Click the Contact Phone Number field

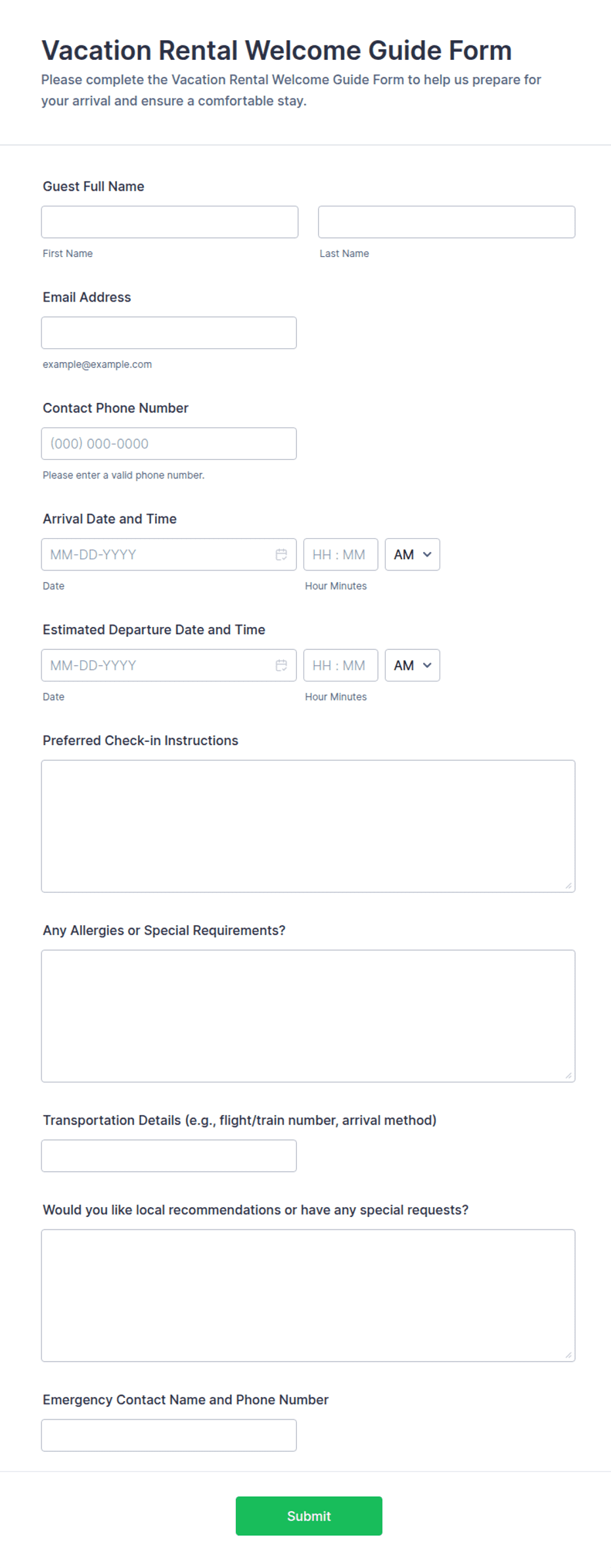coord(169,444)
